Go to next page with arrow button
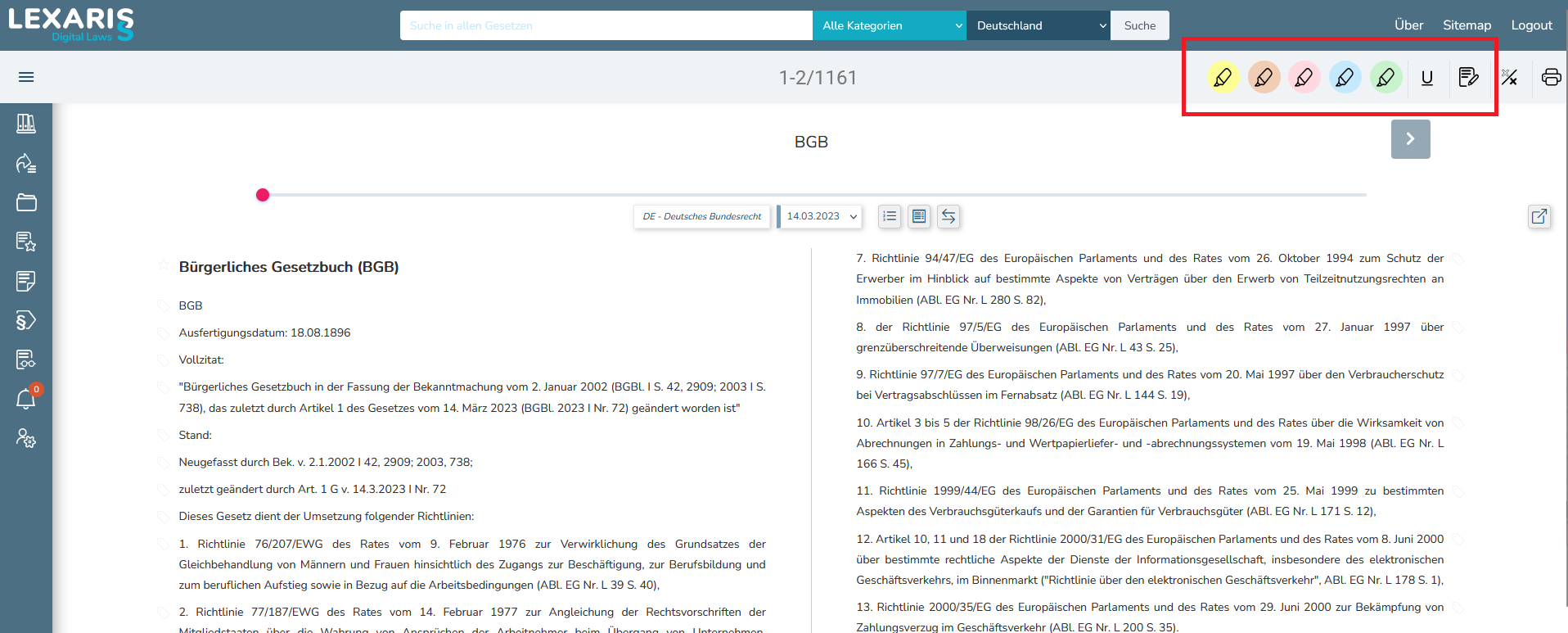This screenshot has height=633, width=1568. pyautogui.click(x=1410, y=139)
